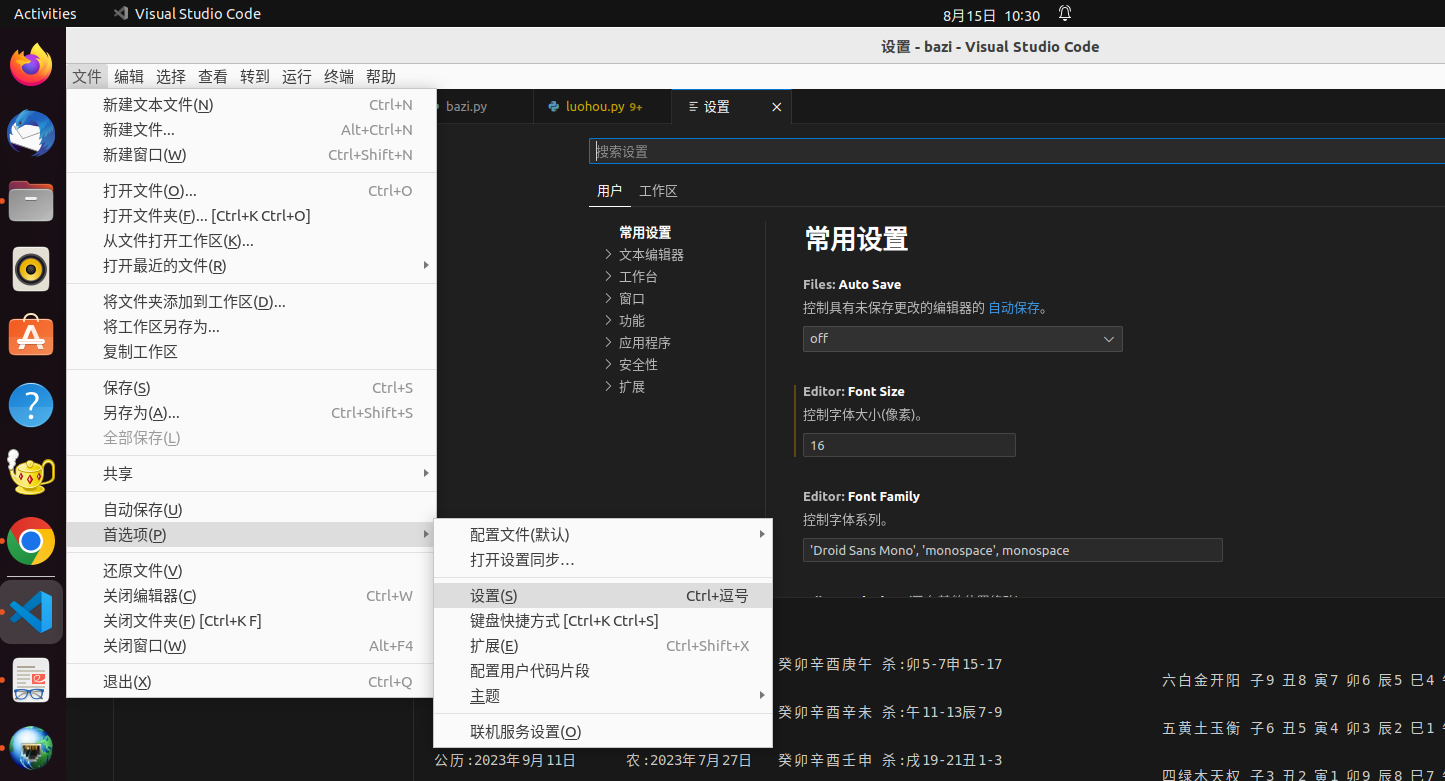Expand the 工作台 settings category

coord(608,276)
